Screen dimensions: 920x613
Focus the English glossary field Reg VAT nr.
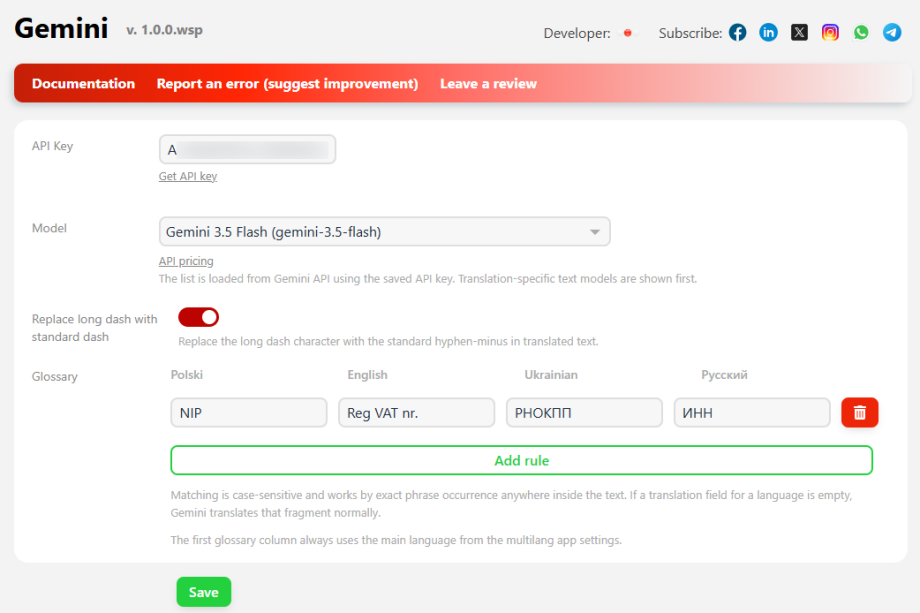click(x=417, y=412)
